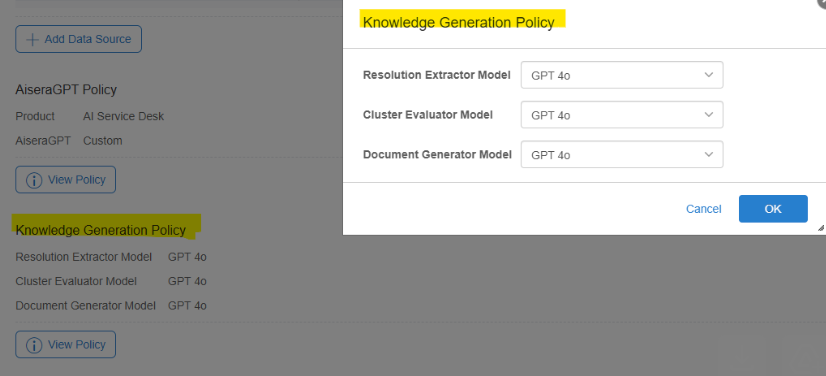The width and height of the screenshot is (826, 376).
Task: Click the AI Service Desk product value
Action: 123,116
